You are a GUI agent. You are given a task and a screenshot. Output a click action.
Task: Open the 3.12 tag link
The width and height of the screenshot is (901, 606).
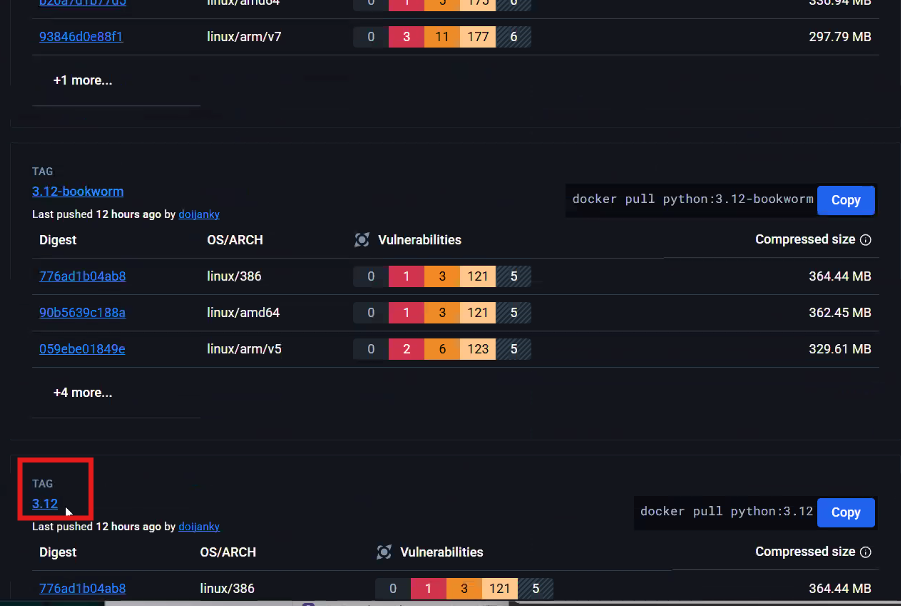click(x=45, y=504)
